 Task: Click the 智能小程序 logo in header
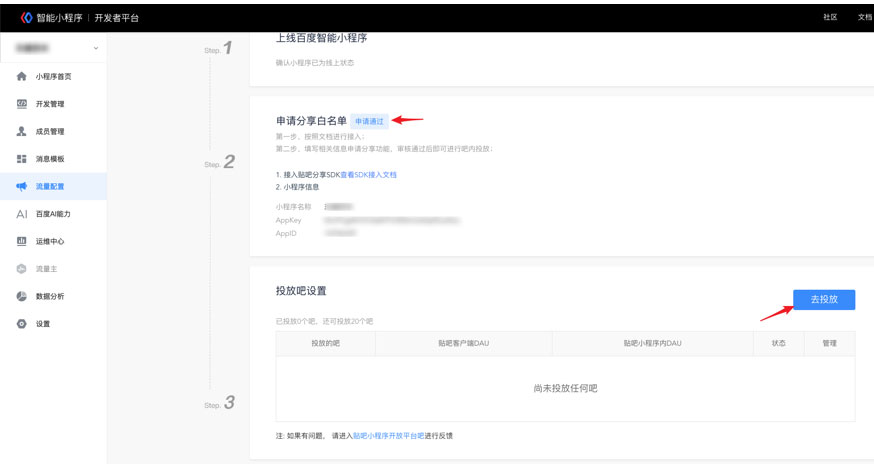coord(27,17)
